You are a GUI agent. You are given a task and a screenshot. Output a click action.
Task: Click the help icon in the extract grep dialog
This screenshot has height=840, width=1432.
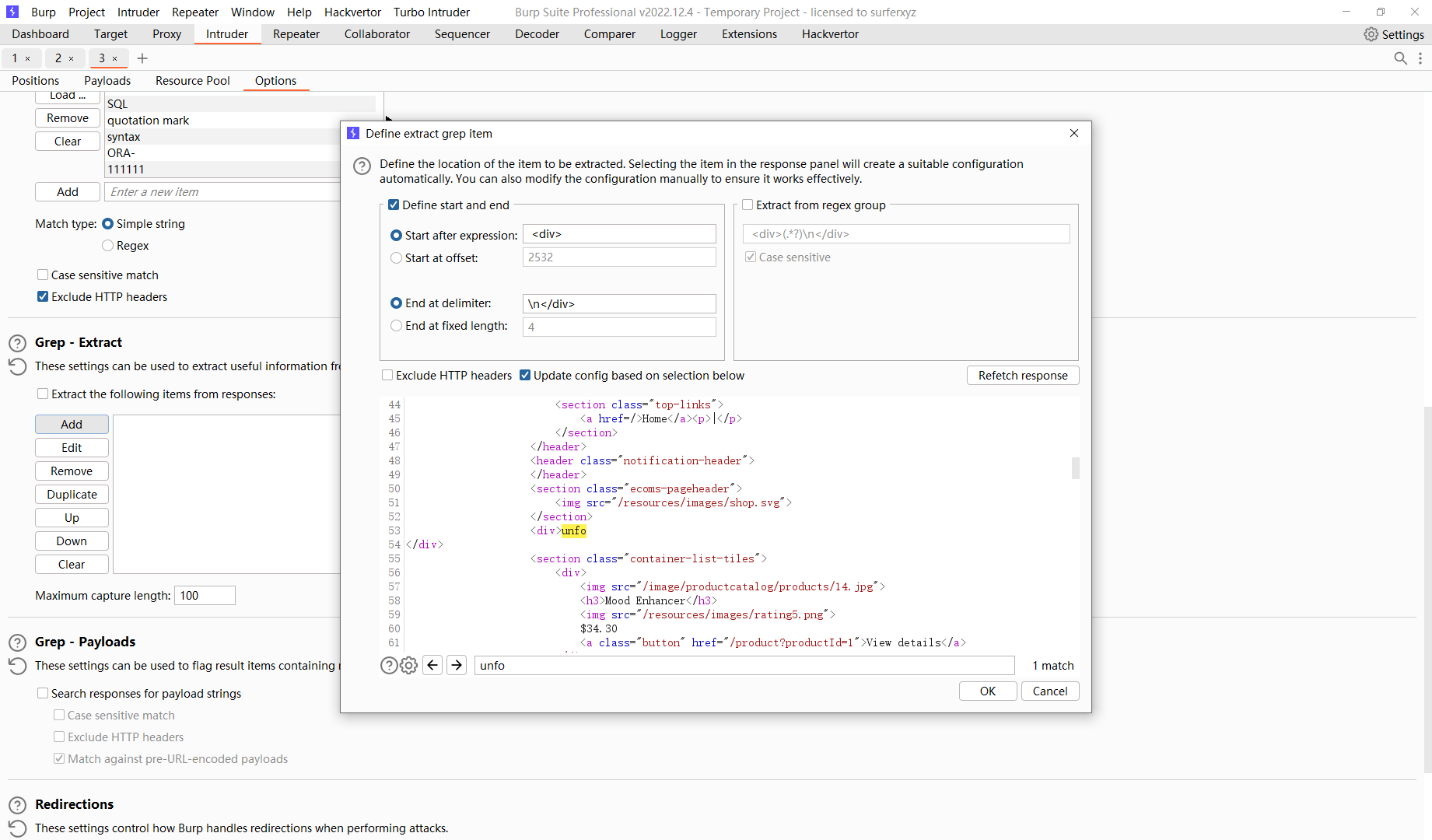click(x=362, y=166)
